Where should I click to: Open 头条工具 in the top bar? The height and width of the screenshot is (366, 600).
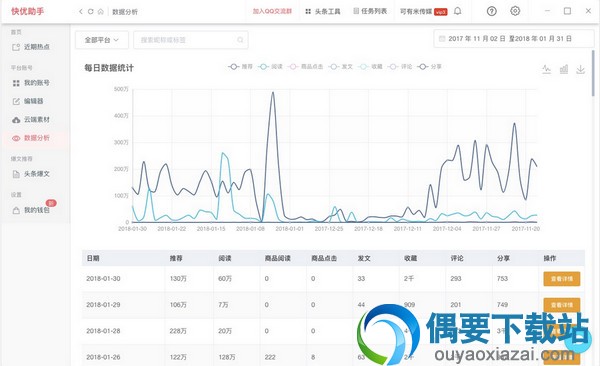[x=328, y=11]
